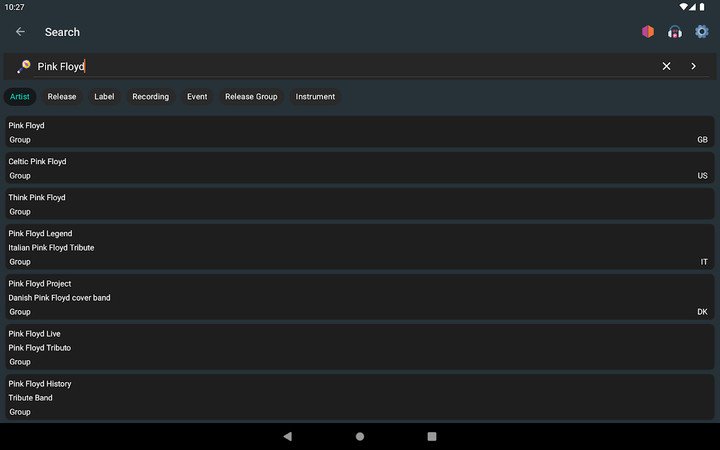Tap the magnifier search icon
This screenshot has width=720, height=450.
tap(24, 66)
